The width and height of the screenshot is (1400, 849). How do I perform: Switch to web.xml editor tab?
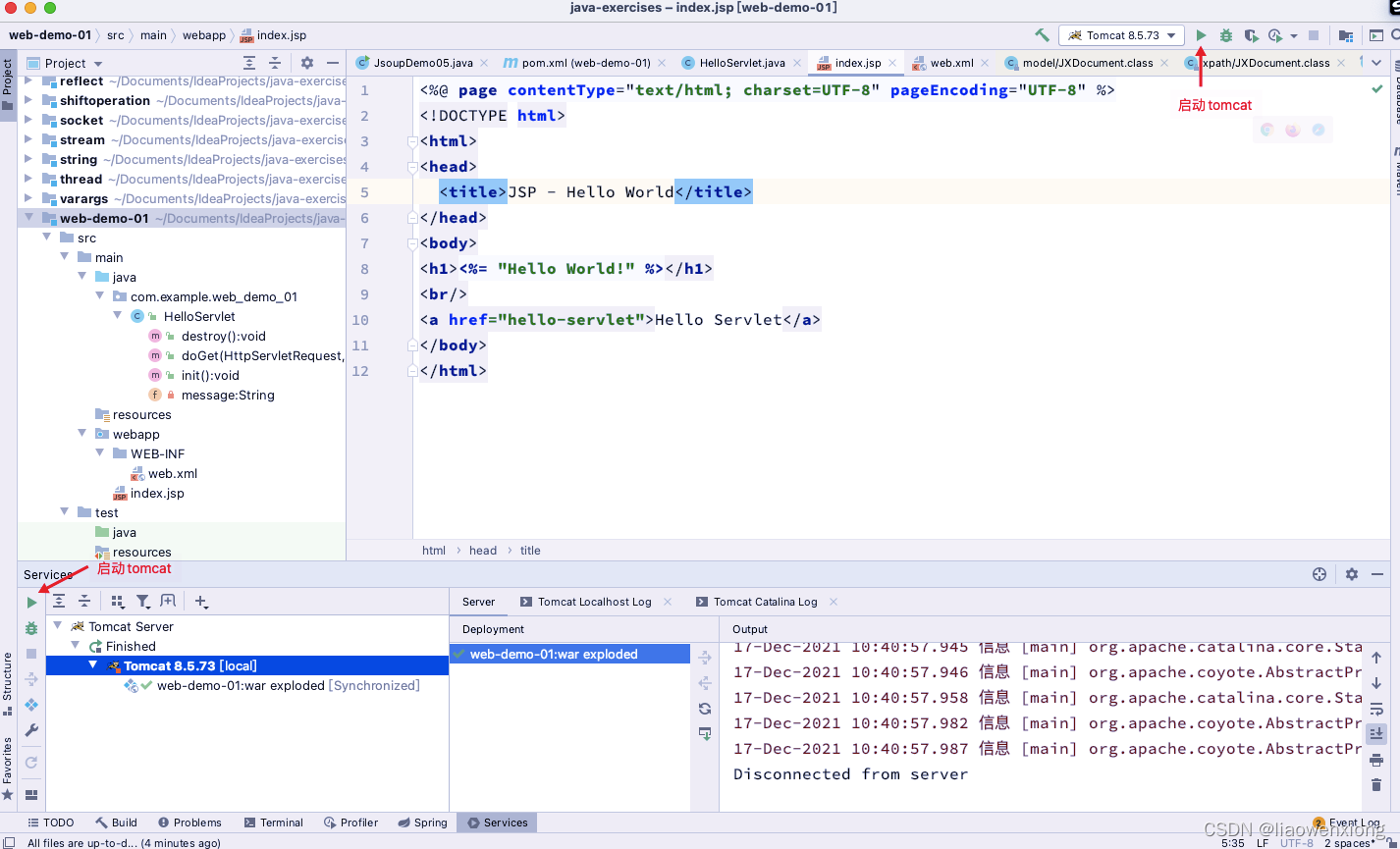[951, 63]
